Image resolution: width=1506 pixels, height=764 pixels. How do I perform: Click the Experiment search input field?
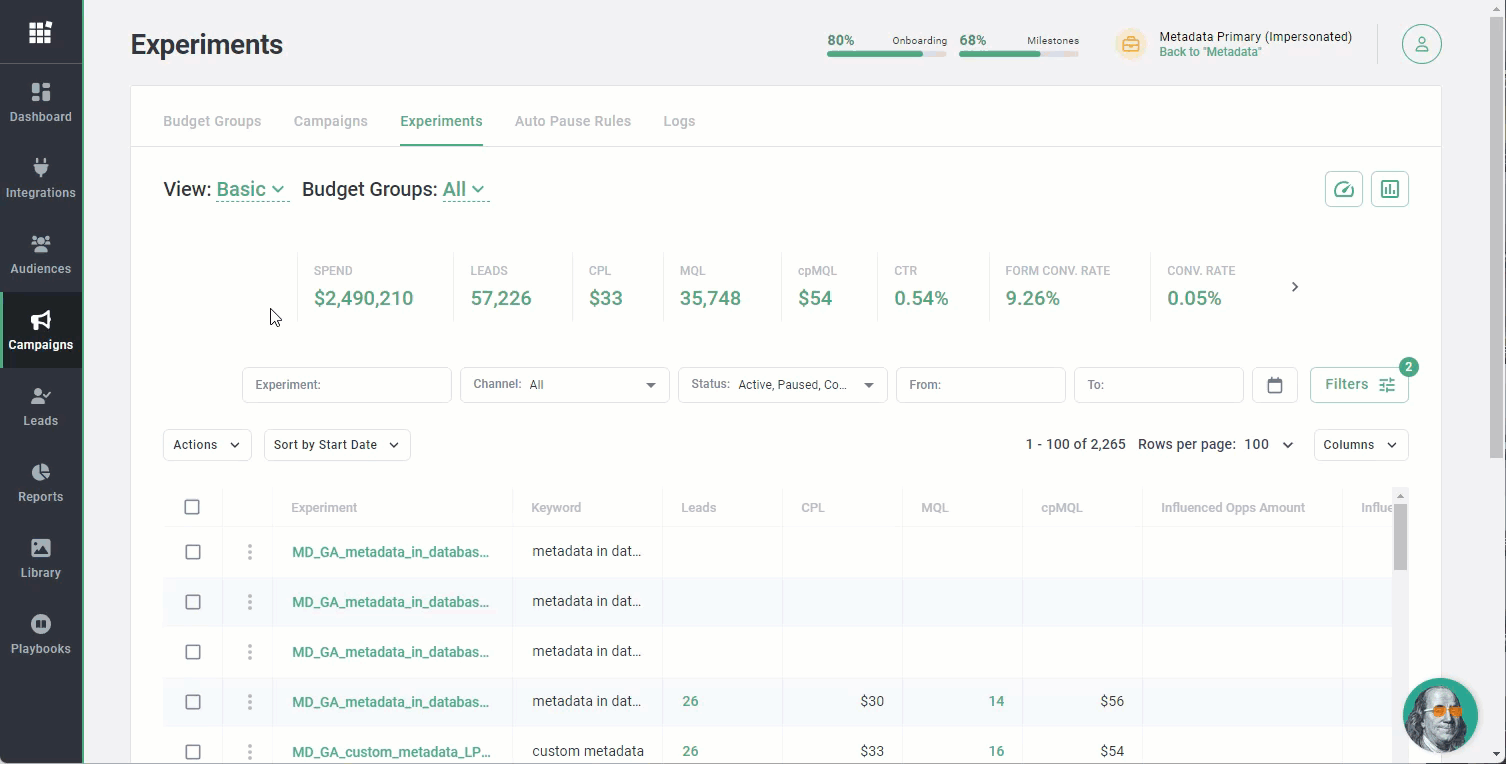point(346,385)
